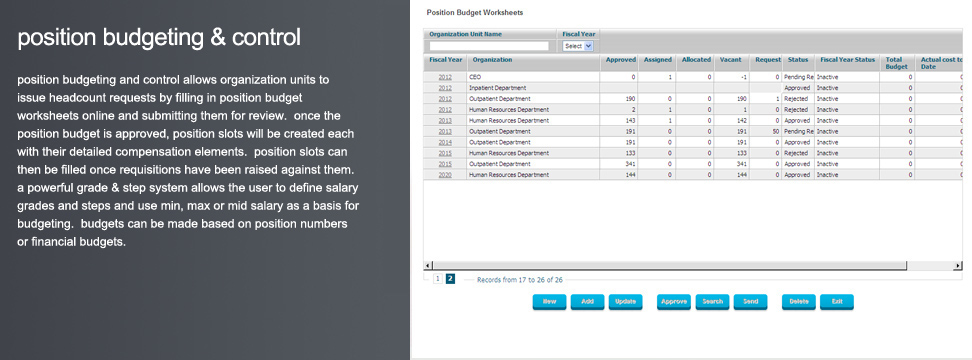
Task: Click the Update button
Action: tap(625, 302)
